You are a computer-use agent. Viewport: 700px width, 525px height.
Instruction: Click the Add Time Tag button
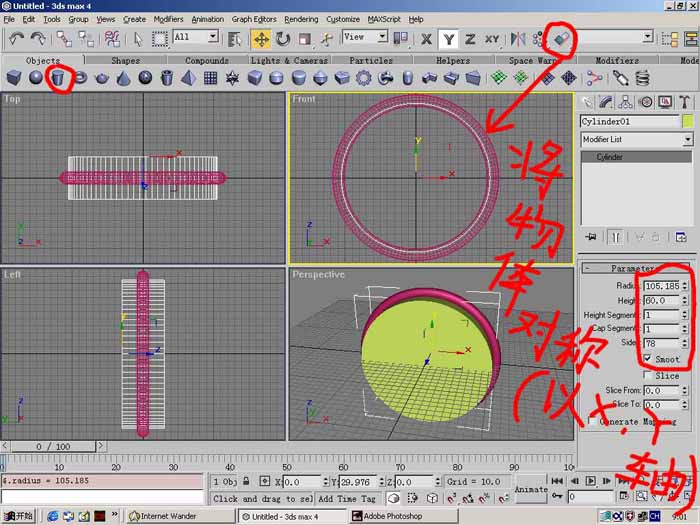[347, 499]
